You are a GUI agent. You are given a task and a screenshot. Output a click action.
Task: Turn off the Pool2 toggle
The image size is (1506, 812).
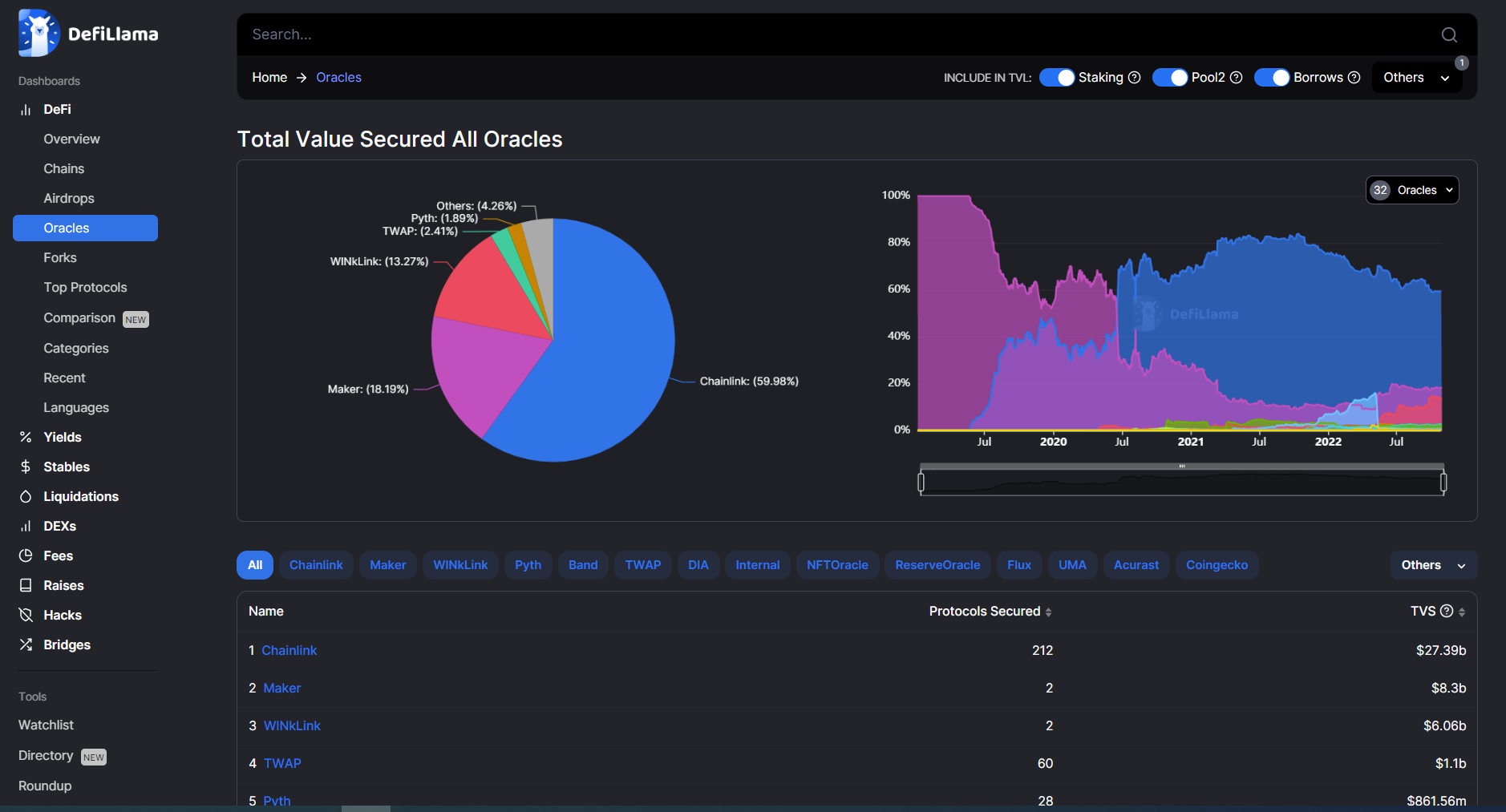pos(1170,77)
